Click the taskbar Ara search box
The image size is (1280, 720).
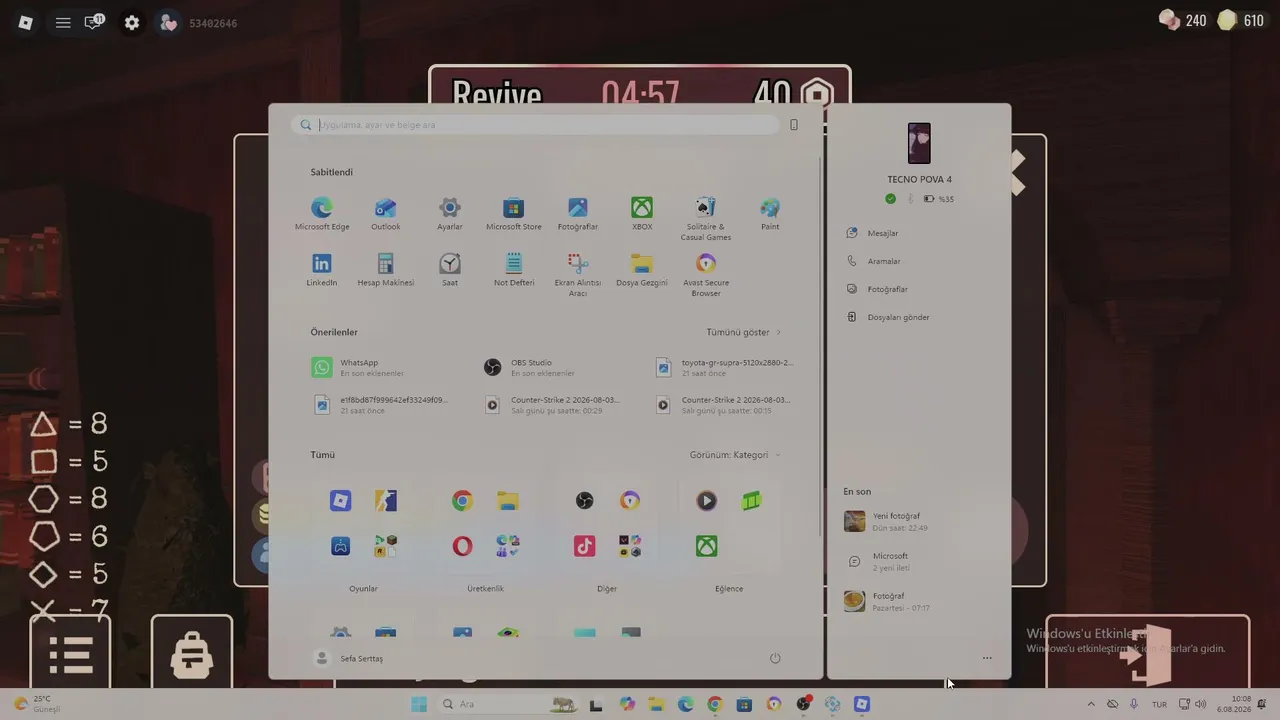[x=508, y=704]
